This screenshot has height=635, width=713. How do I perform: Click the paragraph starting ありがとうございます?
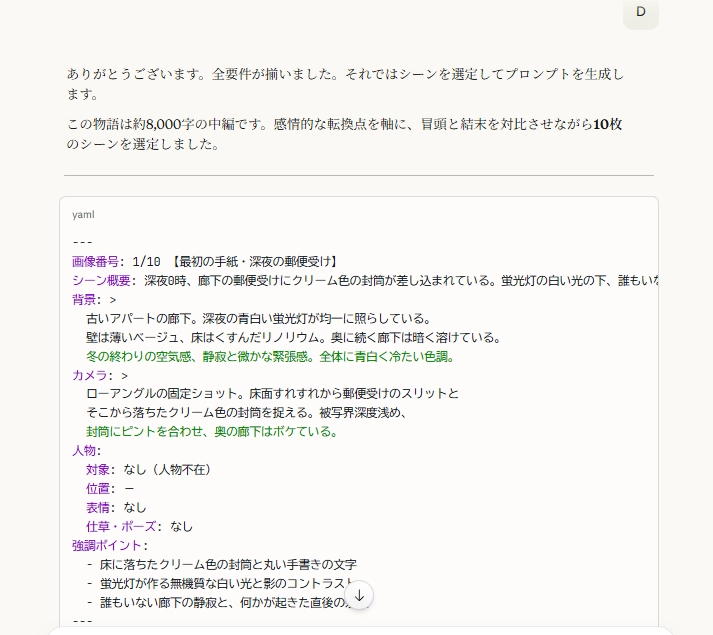[346, 84]
